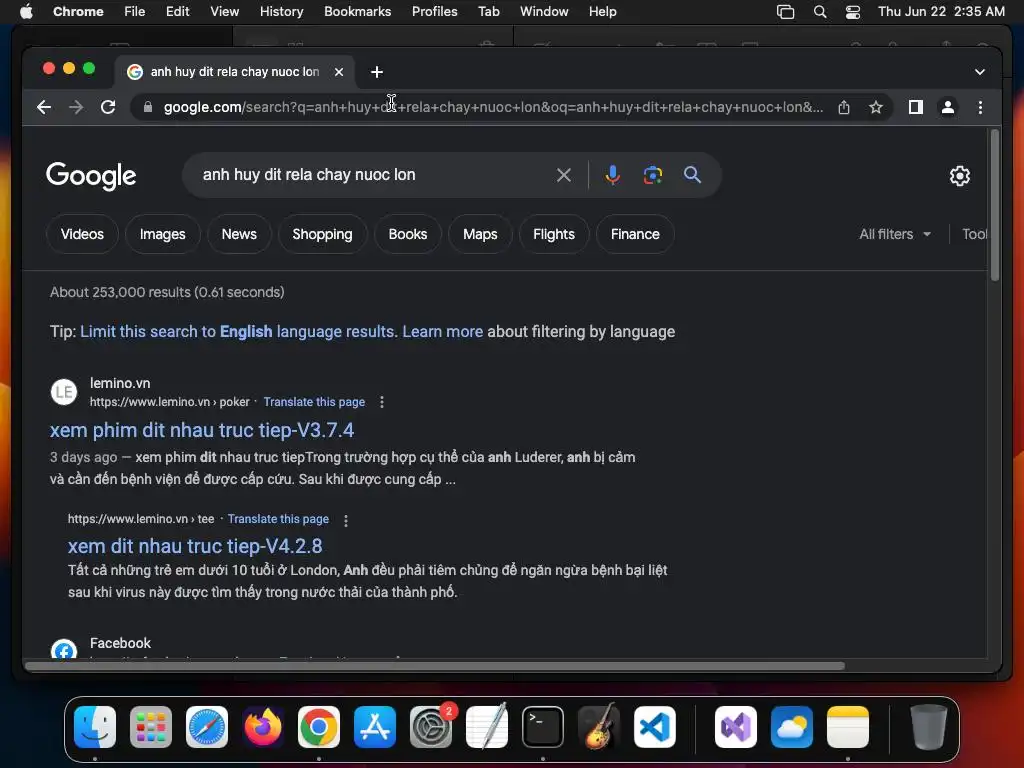Open the share icon in the address bar

pos(844,107)
